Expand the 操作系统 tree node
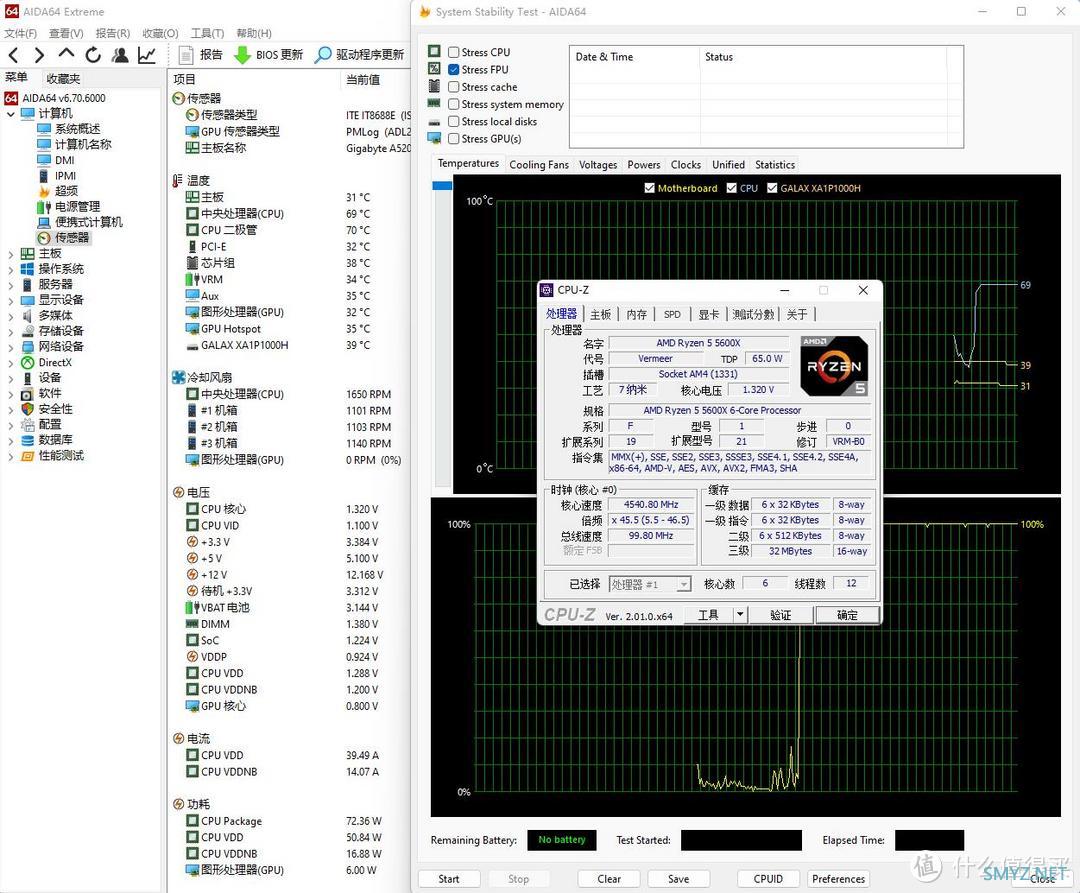Screen dimensions: 1080x893 (x=10, y=270)
